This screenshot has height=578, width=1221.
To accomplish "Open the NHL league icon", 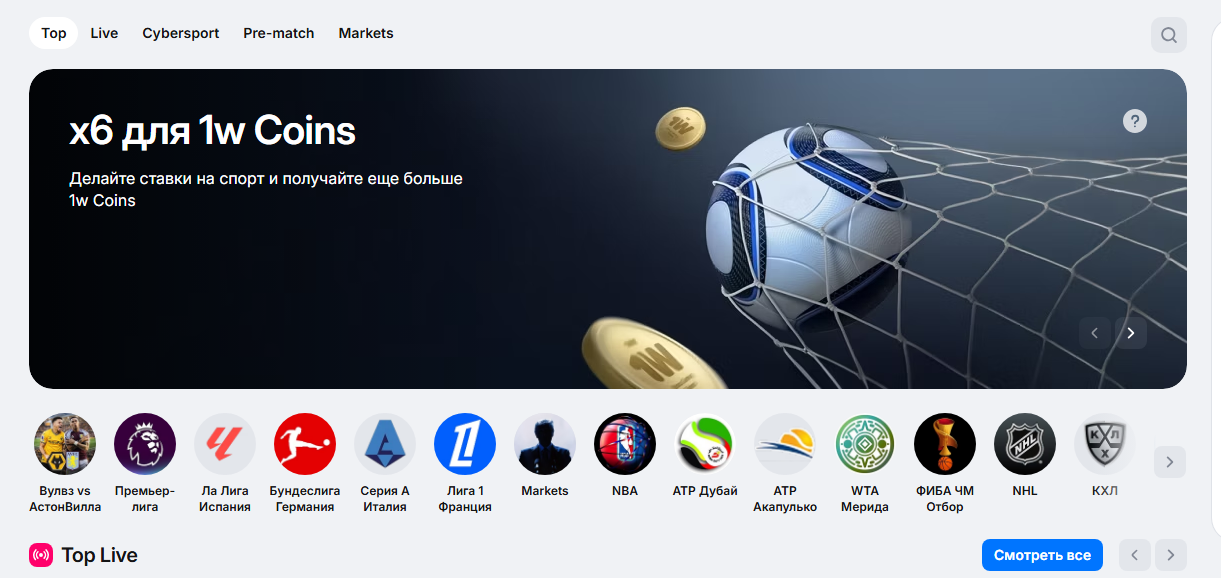I will (x=1025, y=444).
